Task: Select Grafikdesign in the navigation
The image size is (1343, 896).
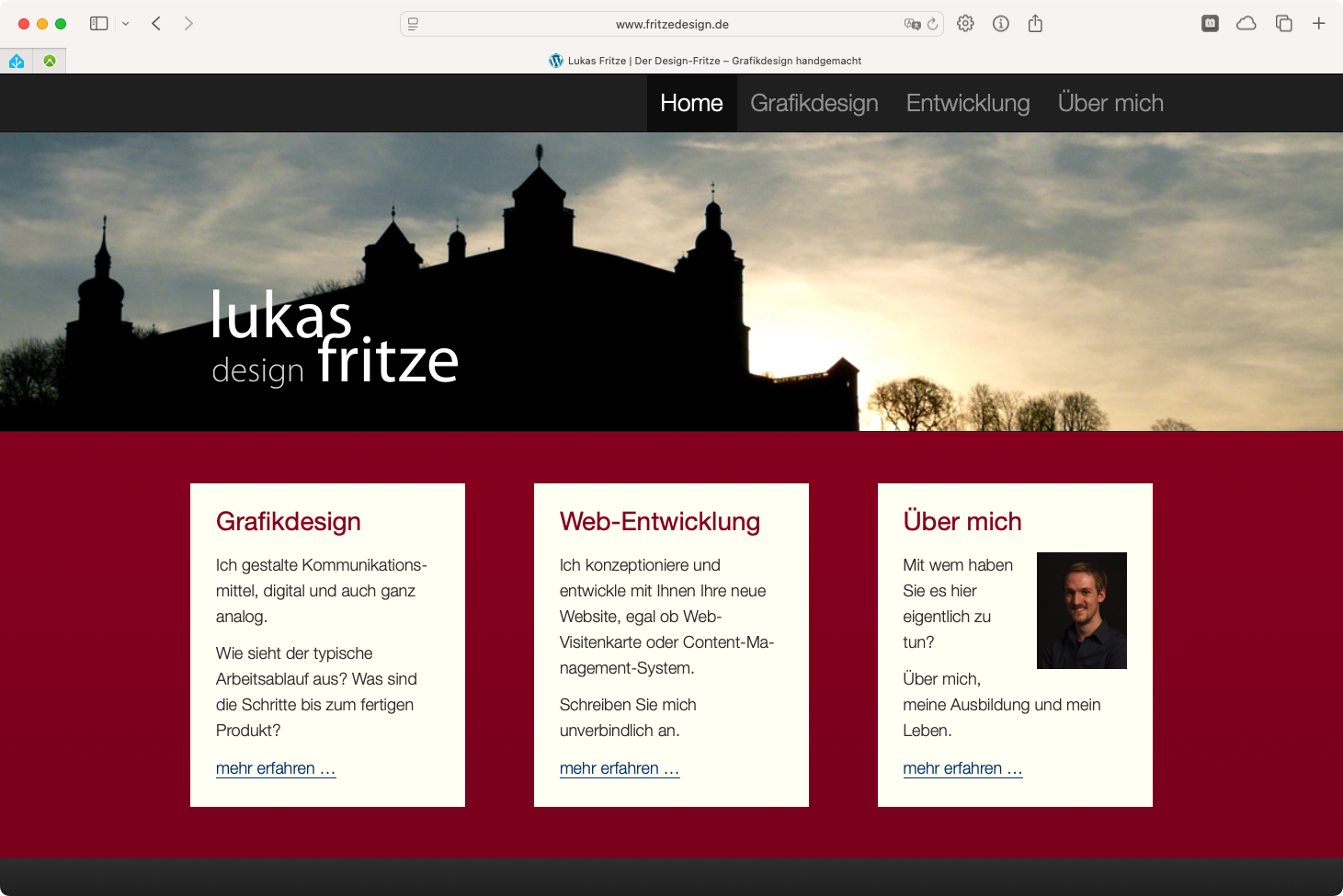Action: (x=814, y=103)
